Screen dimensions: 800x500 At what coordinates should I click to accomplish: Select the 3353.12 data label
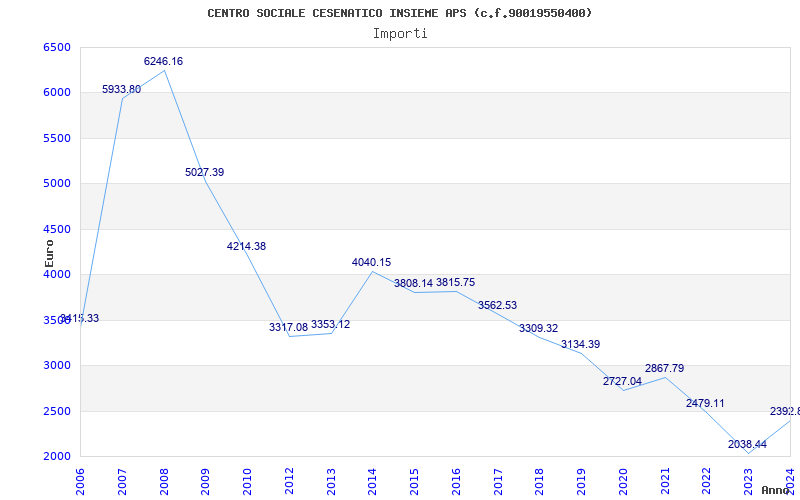coord(331,324)
